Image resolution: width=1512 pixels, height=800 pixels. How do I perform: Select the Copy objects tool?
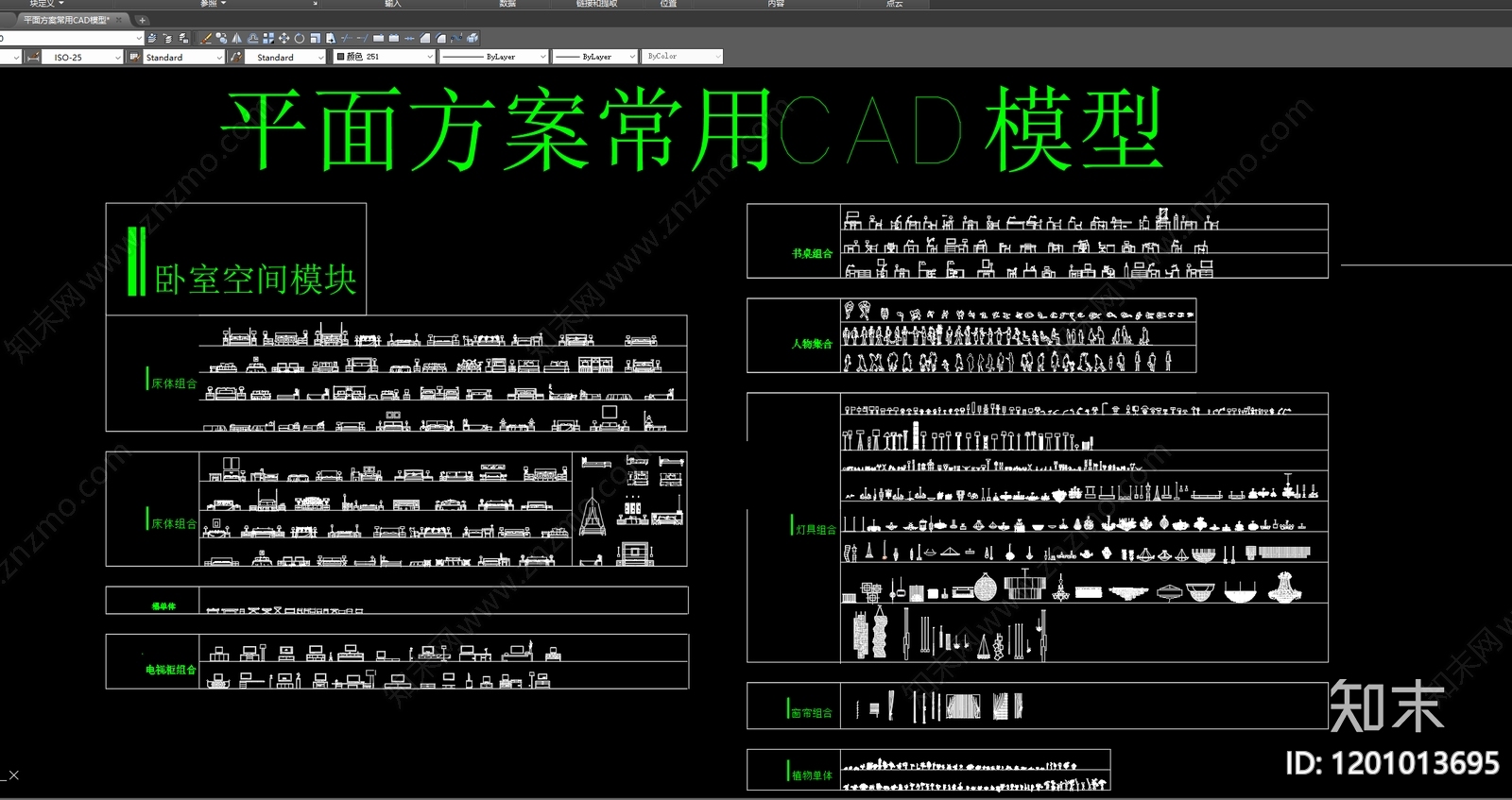(x=221, y=39)
